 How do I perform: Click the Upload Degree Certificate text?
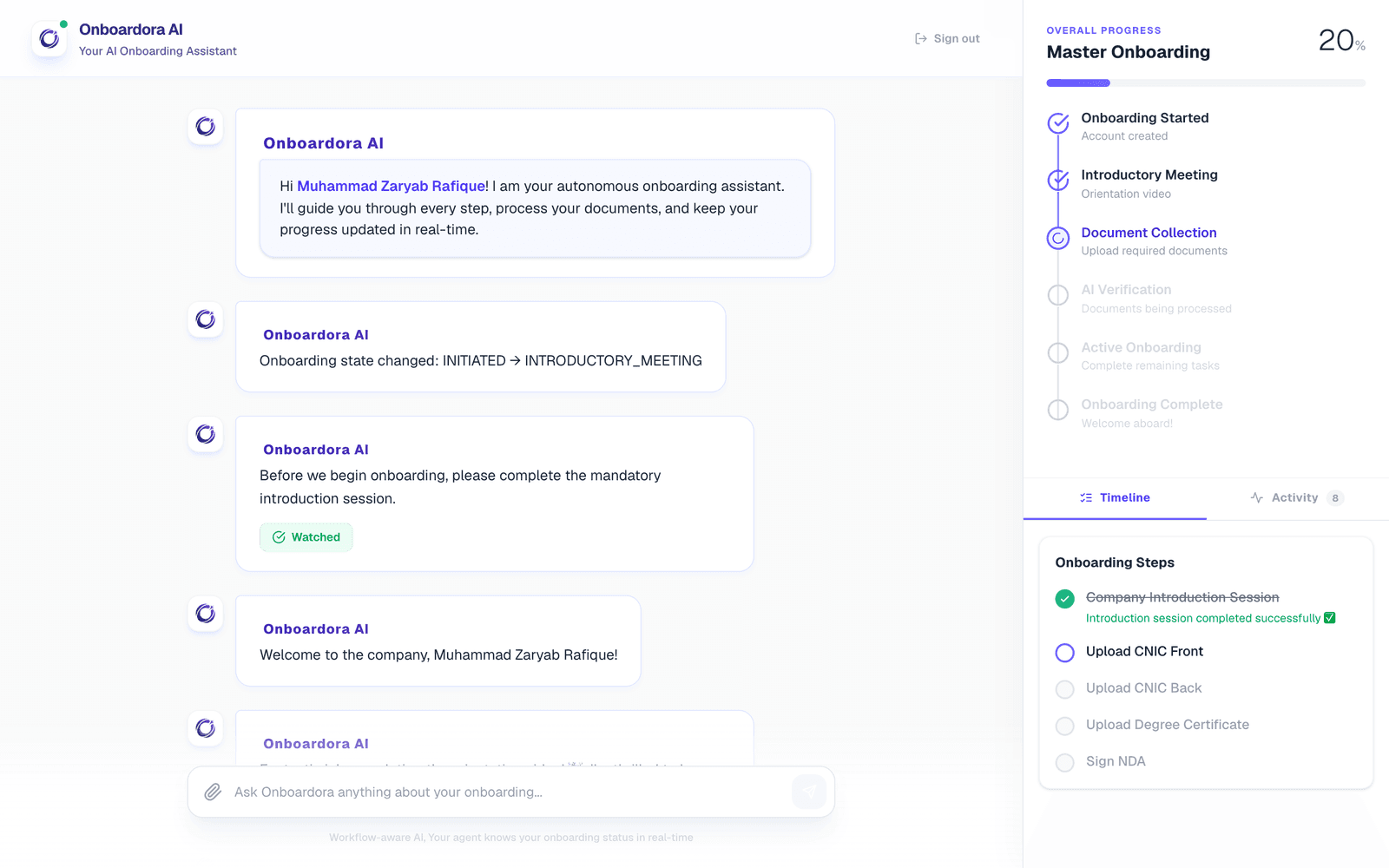click(1168, 725)
